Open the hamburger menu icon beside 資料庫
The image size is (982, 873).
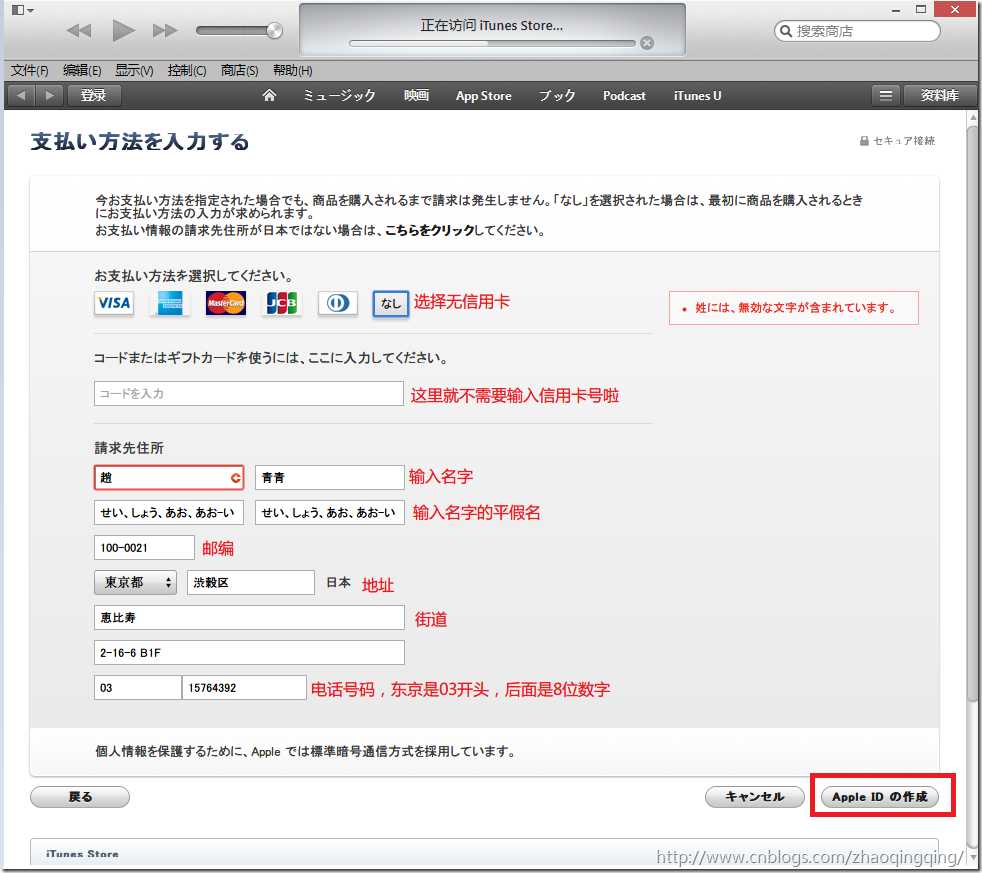[x=886, y=95]
